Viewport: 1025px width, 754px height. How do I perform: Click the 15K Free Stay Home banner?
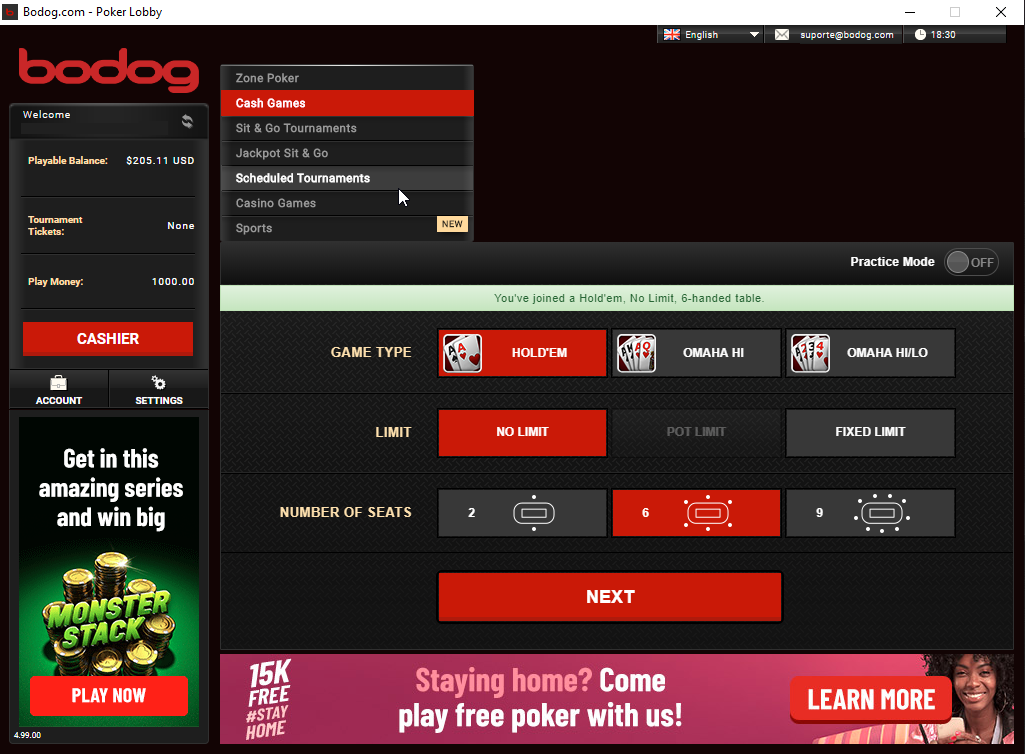coord(616,699)
